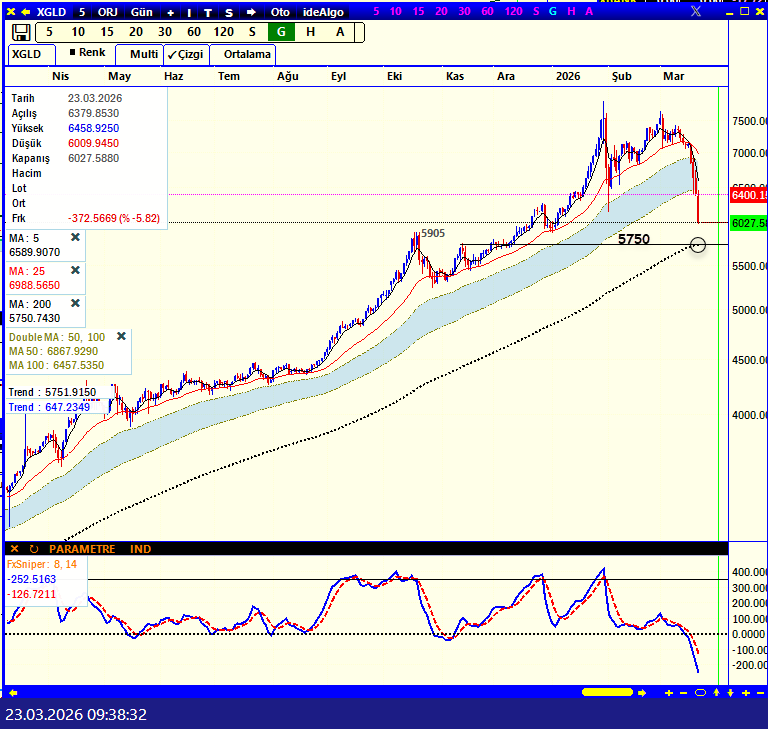Click the plus icon next to Gün
The width and height of the screenshot is (768, 729).
pos(170,12)
